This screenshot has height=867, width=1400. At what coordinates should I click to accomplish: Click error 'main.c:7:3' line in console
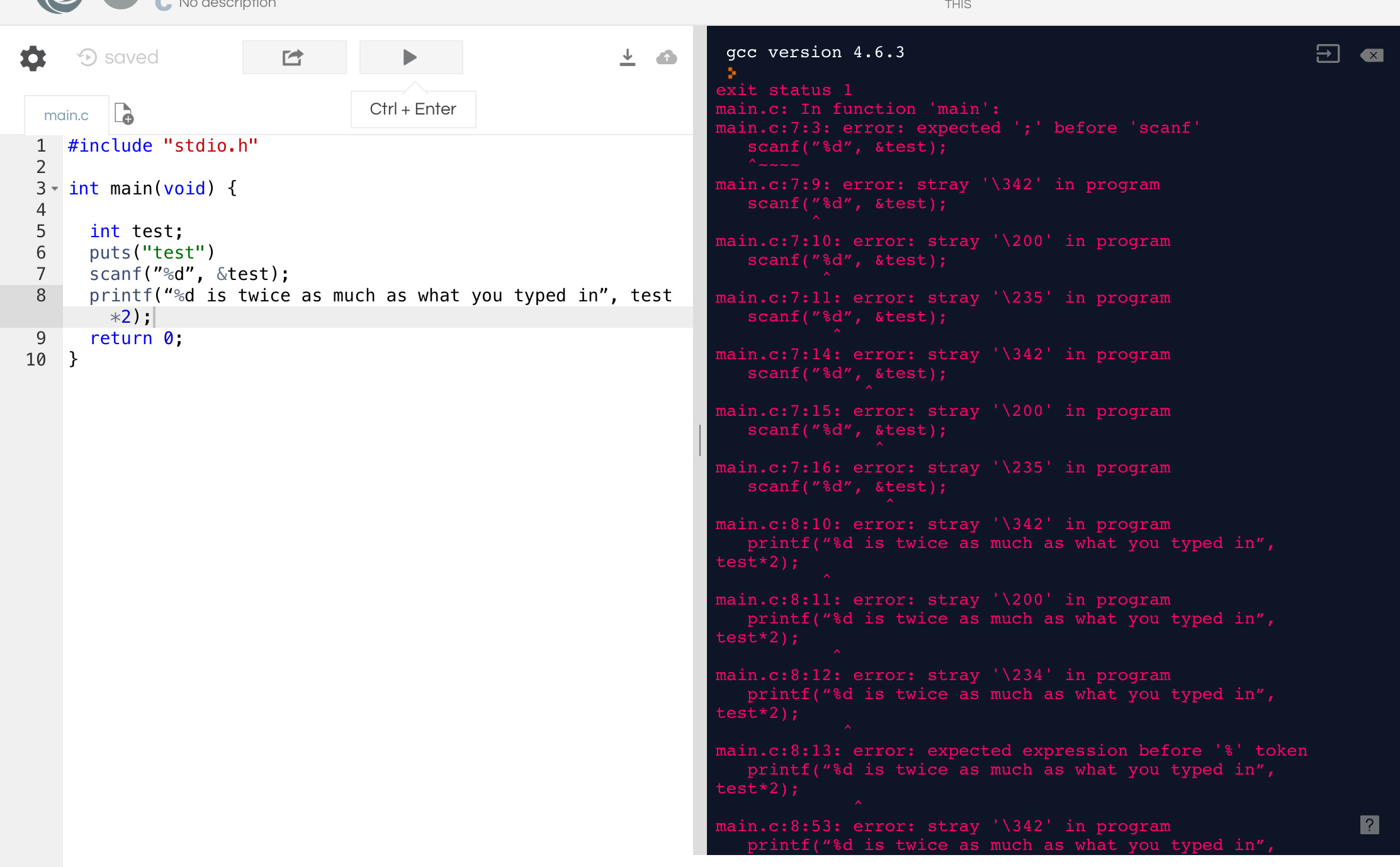957,128
